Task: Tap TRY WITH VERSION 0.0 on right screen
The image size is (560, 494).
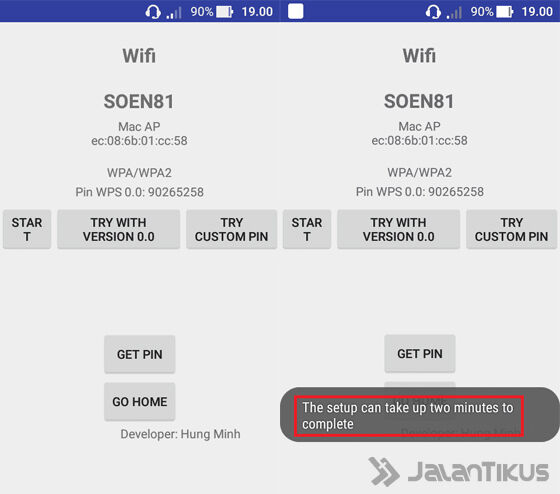Action: point(399,229)
